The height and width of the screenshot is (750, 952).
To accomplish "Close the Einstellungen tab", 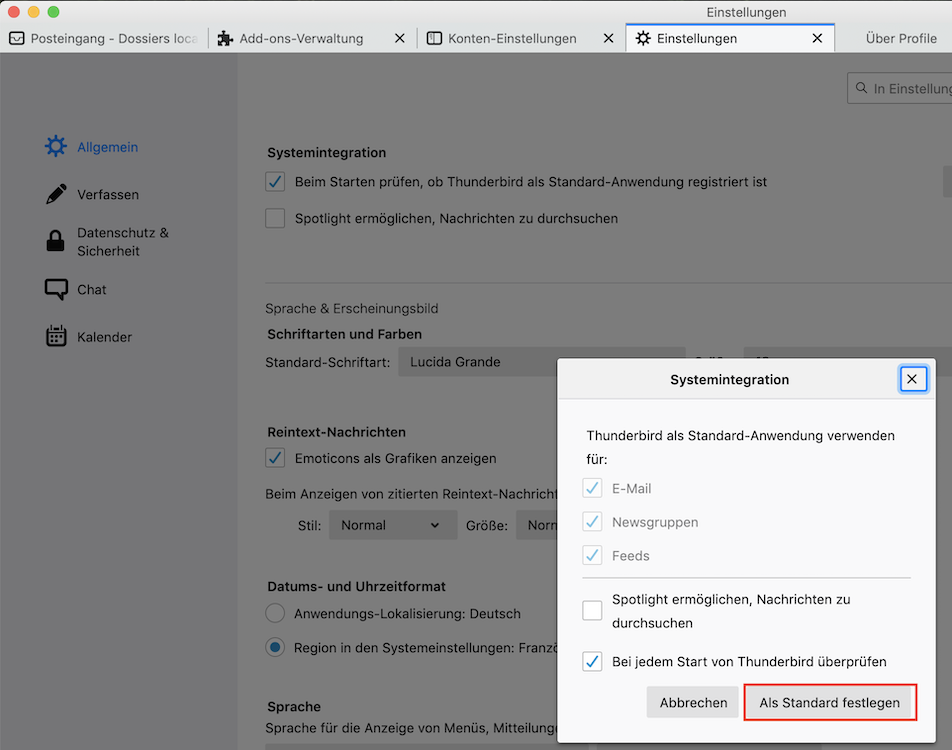I will pyautogui.click(x=817, y=38).
